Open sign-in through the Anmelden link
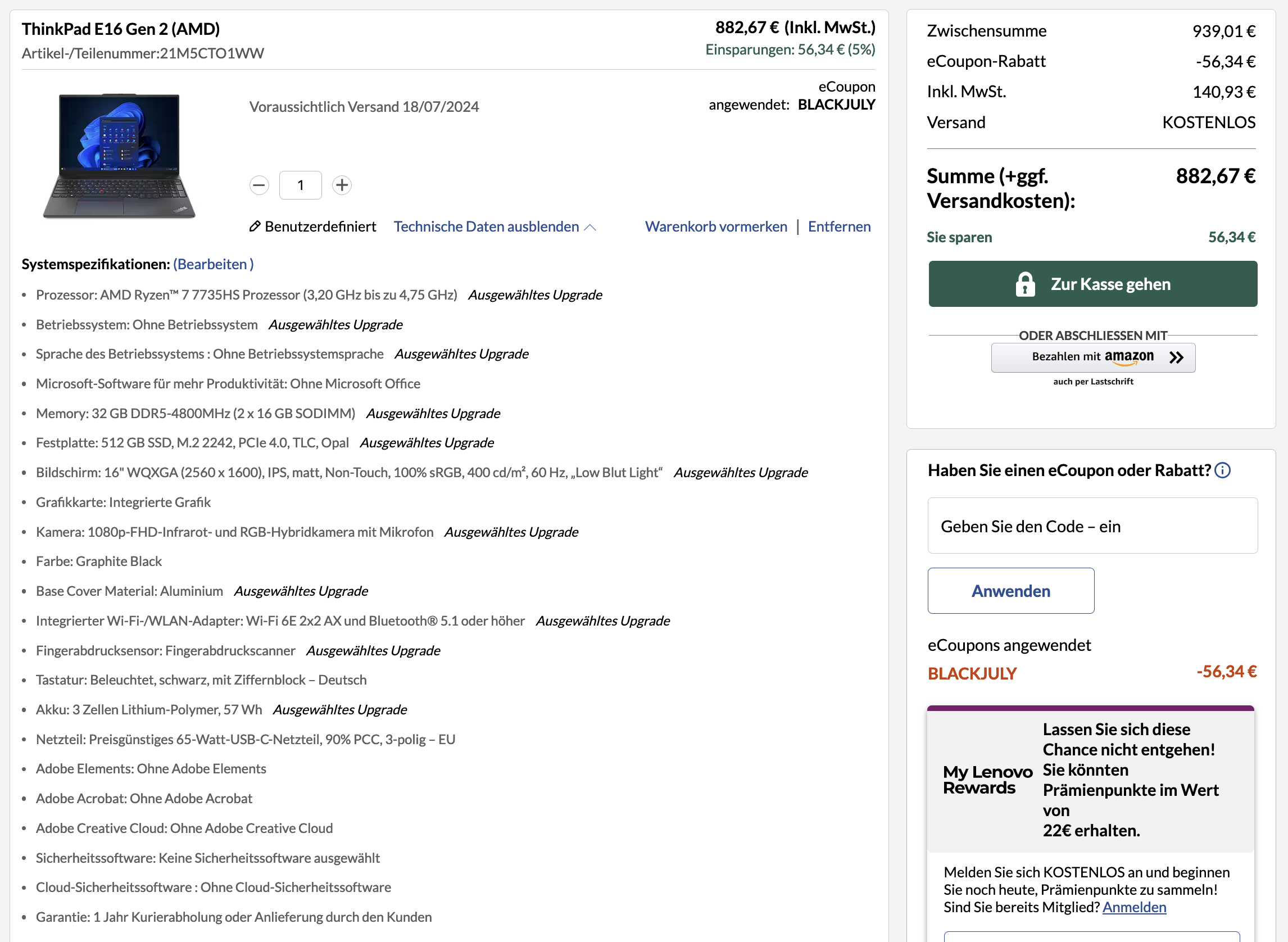This screenshot has width=1288, height=942. (x=1133, y=907)
